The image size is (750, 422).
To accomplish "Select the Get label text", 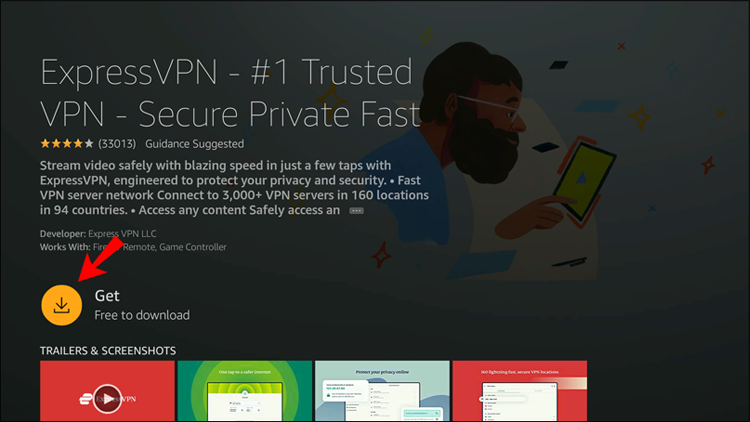I will [107, 296].
